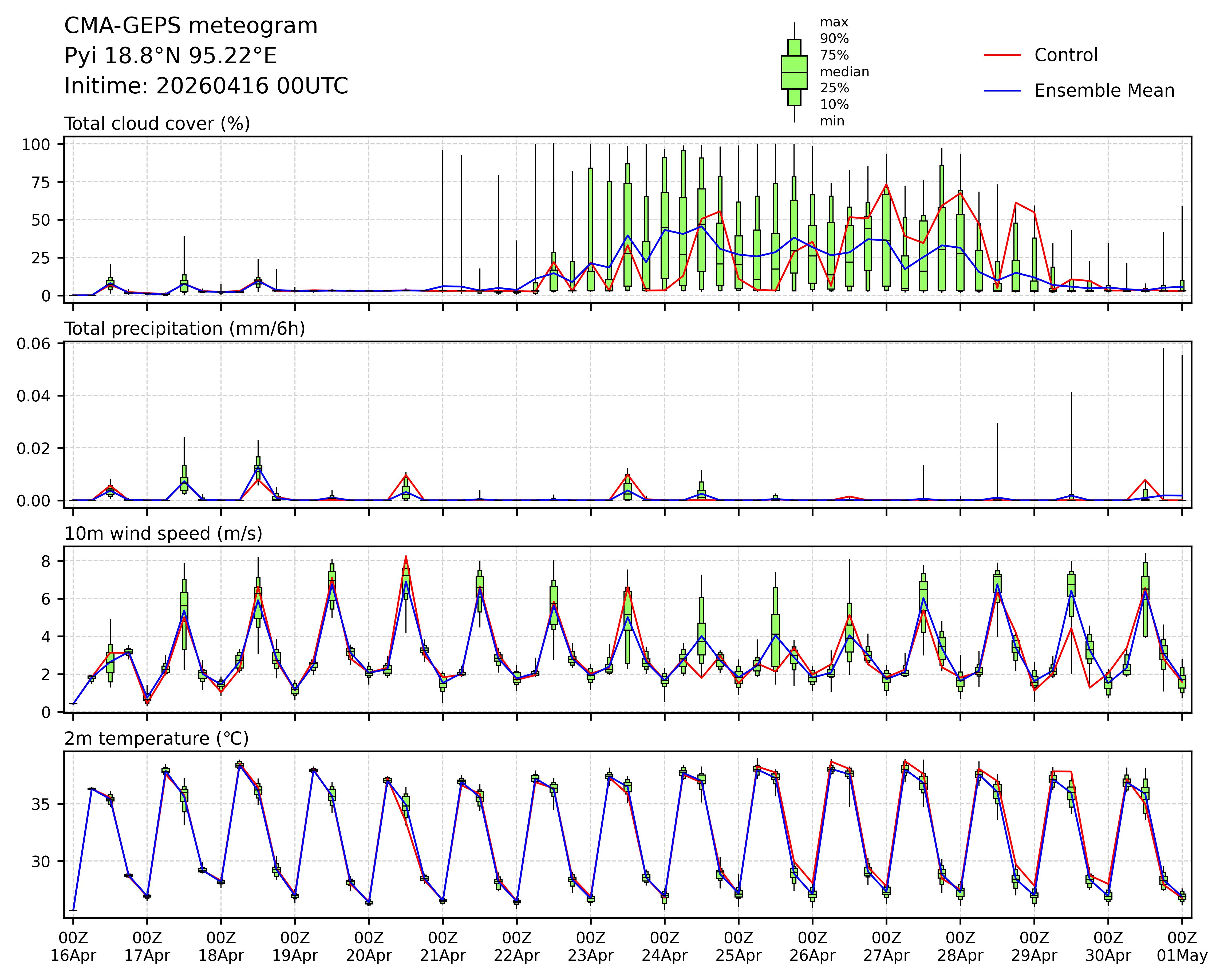The width and height of the screenshot is (1224, 980).
Task: Click the '2m temperature (℃)' panel title
Action: pyautogui.click(x=156, y=739)
